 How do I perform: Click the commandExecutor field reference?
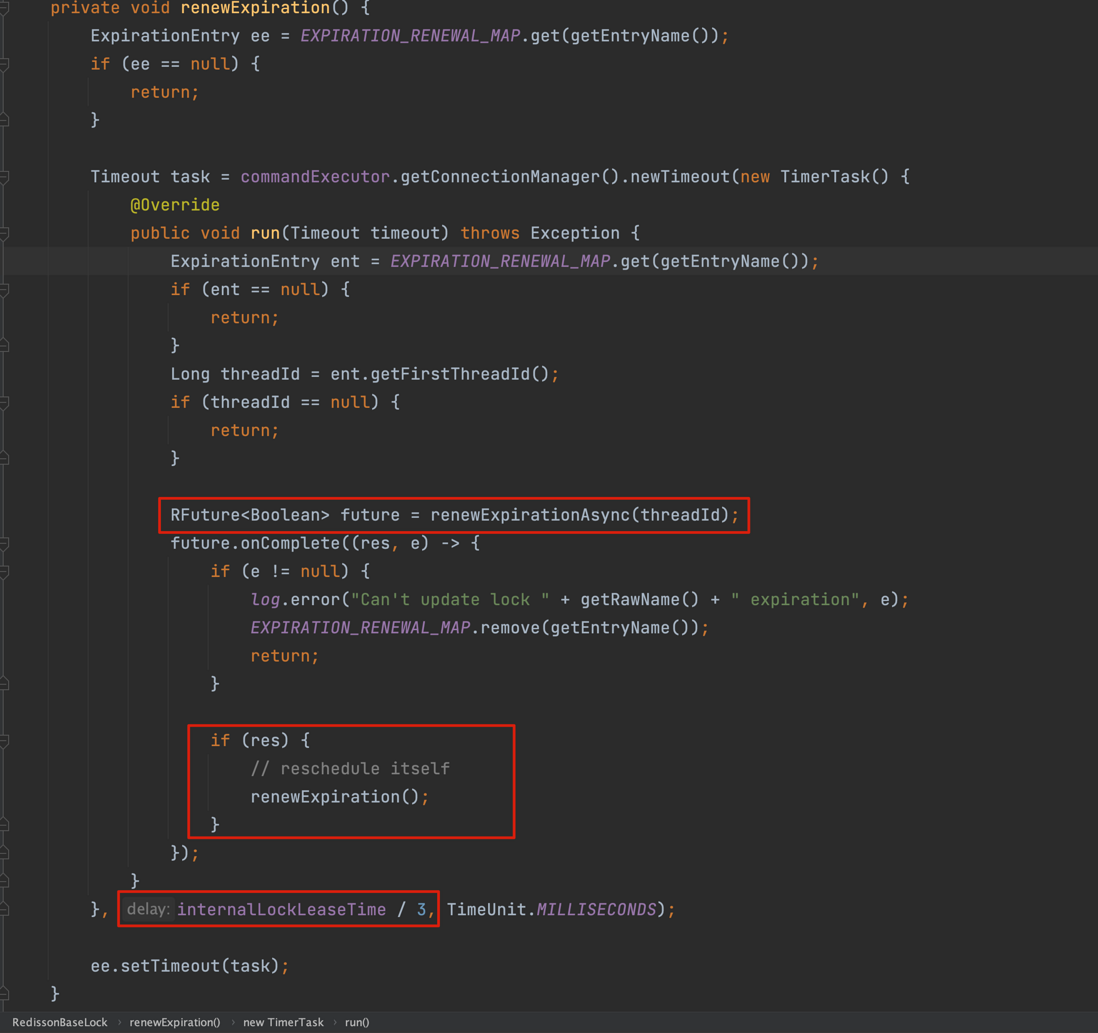click(x=315, y=176)
